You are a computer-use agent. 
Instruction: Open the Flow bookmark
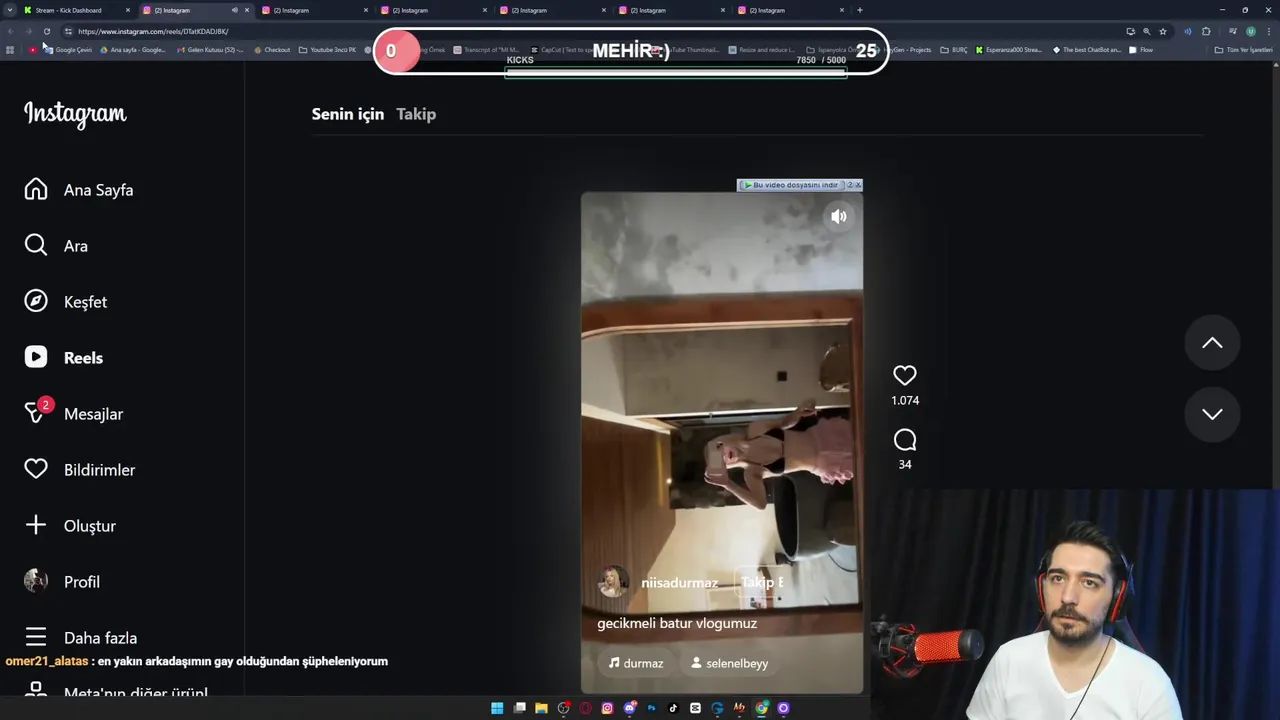click(x=1141, y=49)
